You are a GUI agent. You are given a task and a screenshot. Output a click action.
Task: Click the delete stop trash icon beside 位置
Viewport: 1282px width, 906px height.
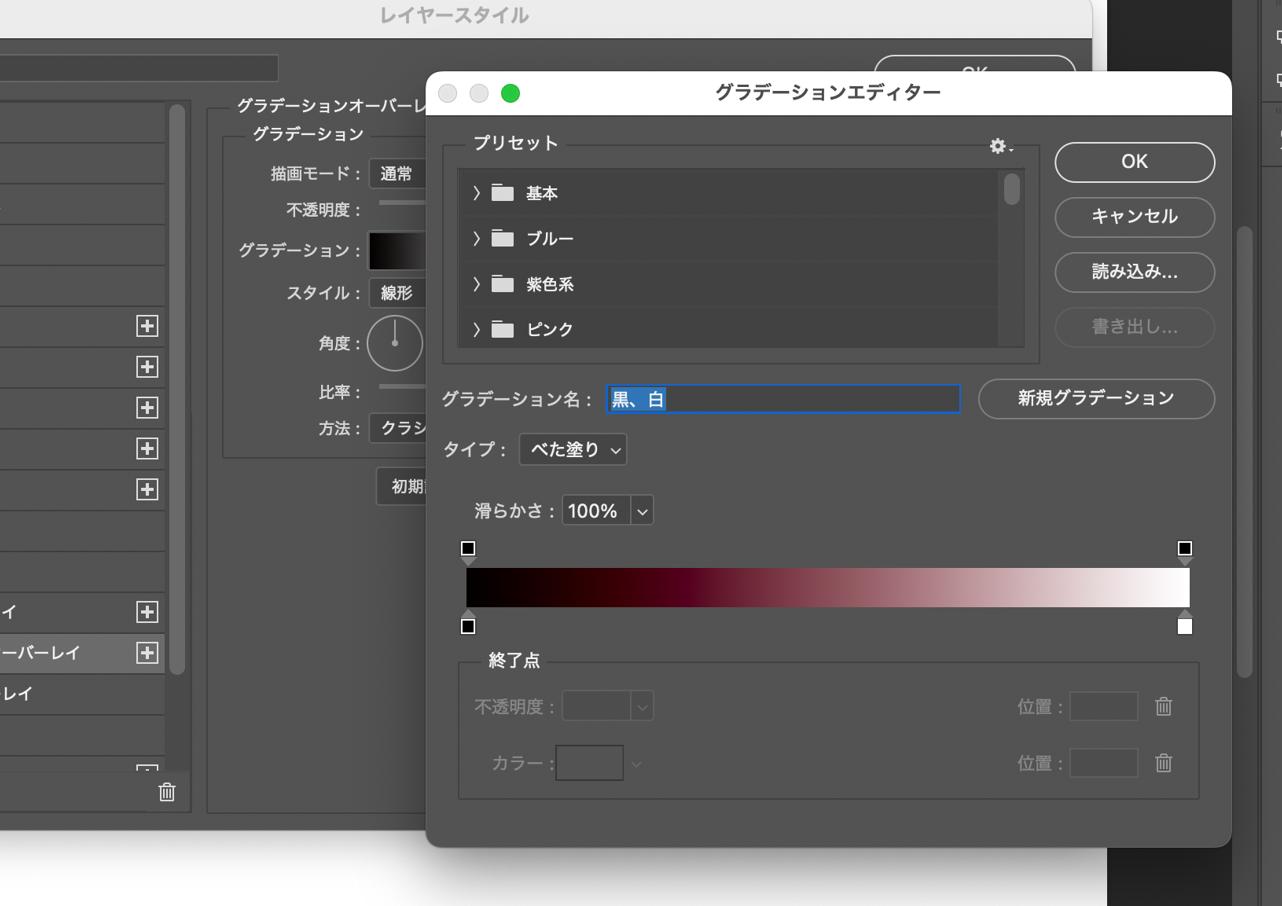click(x=1163, y=706)
